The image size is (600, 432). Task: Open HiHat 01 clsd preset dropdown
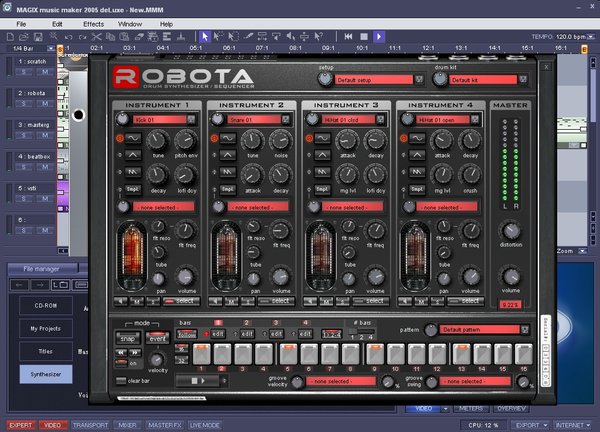(380, 119)
